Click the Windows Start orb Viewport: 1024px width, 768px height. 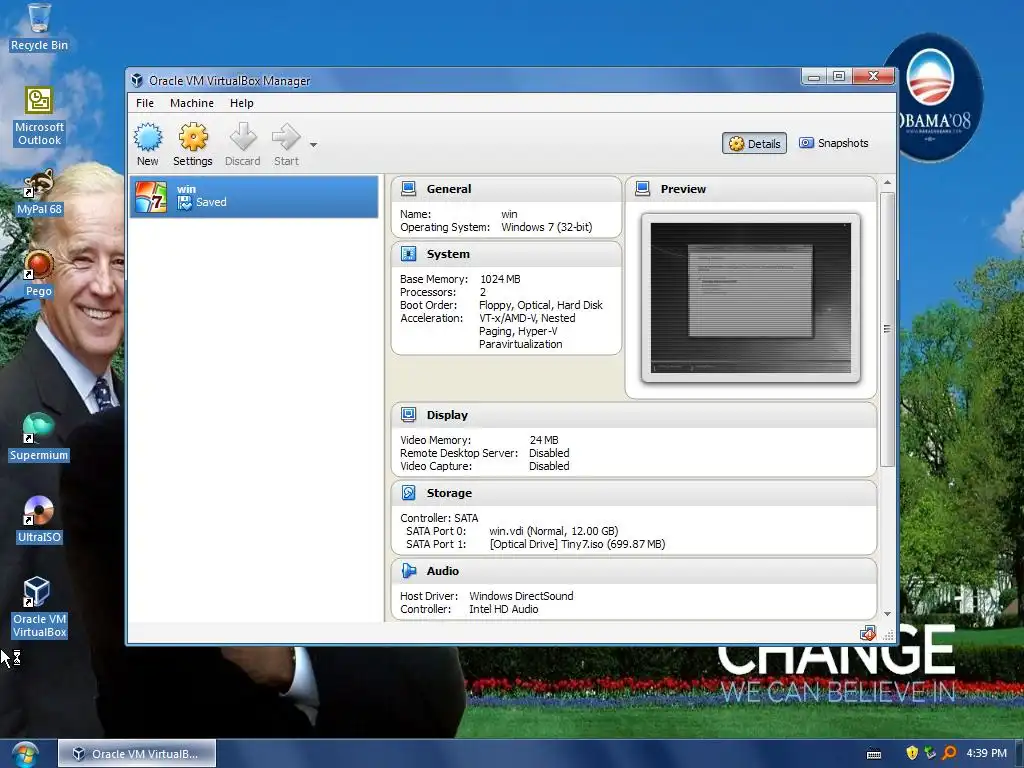click(25, 754)
